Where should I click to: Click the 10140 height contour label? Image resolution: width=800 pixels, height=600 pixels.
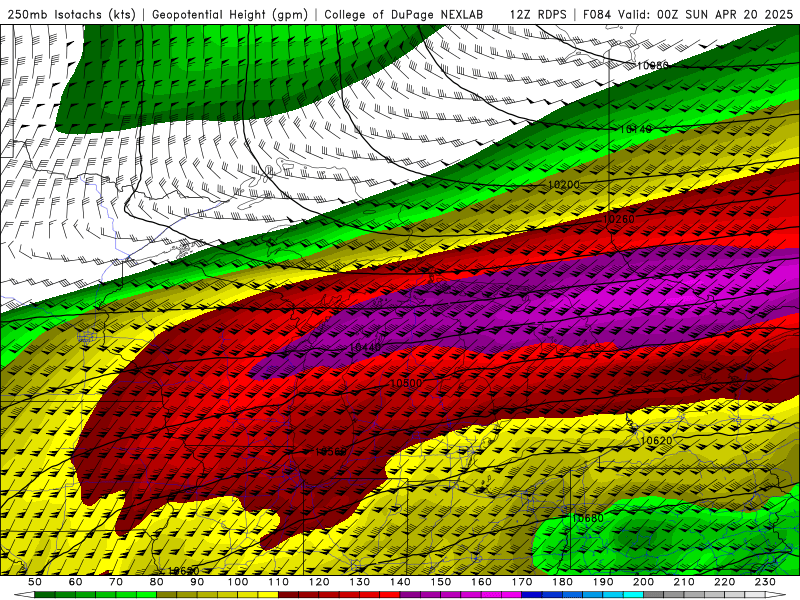click(x=636, y=129)
